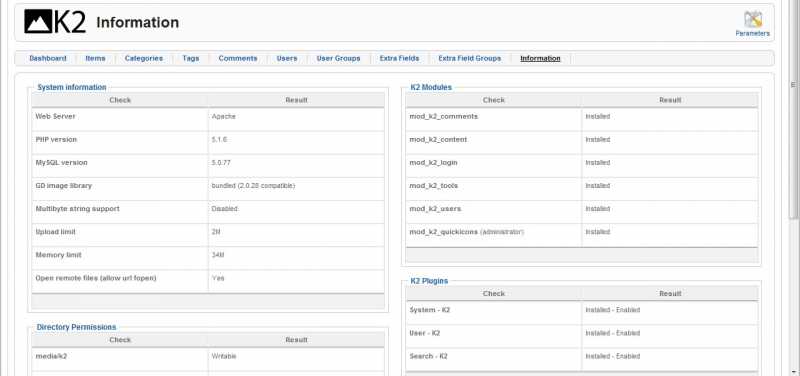Viewport: 800px width, 376px height.
Task: Select Installed result for mod_k2_users
Action: coord(597,209)
